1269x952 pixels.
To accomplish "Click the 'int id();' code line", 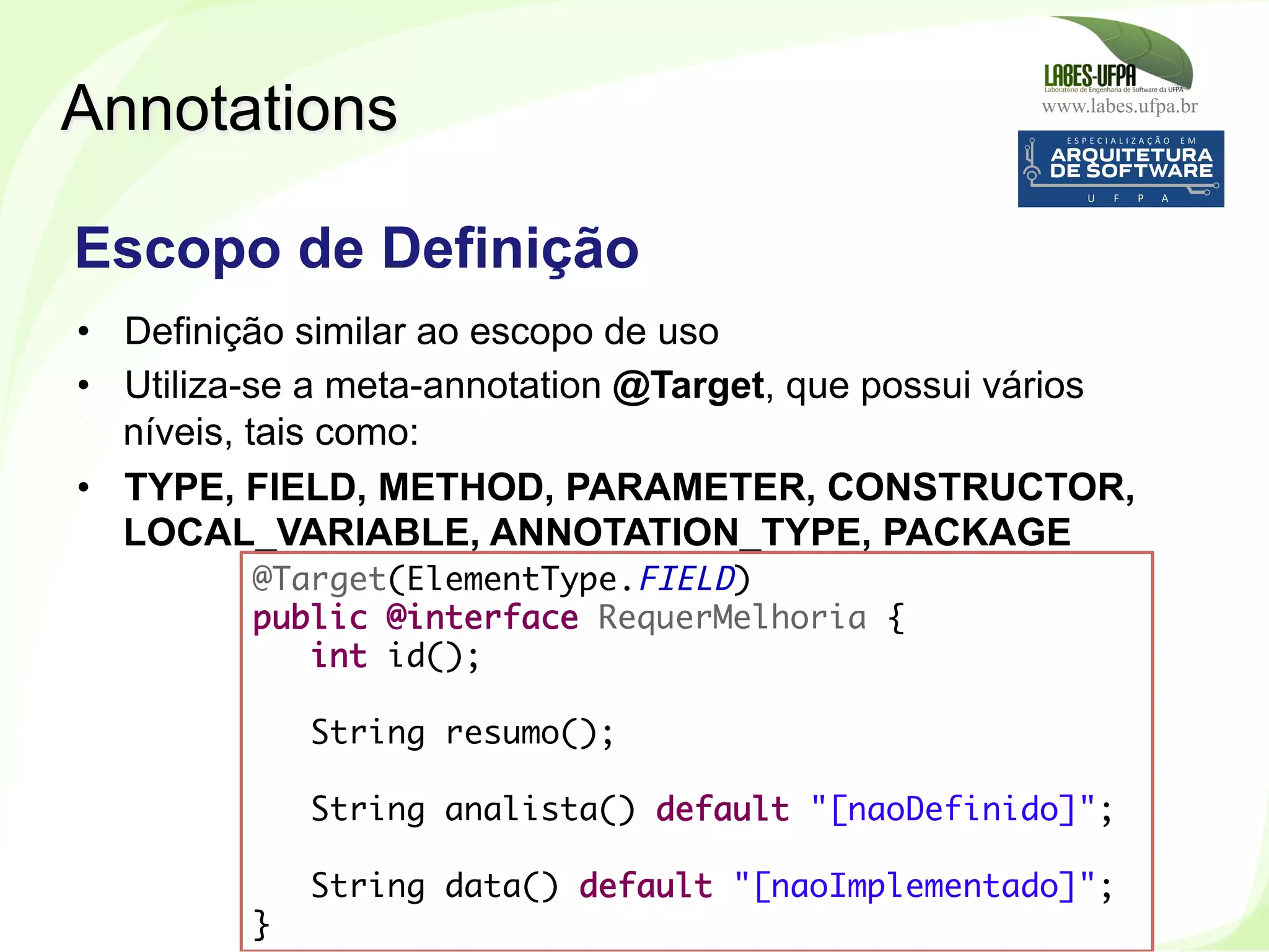I will 395,656.
